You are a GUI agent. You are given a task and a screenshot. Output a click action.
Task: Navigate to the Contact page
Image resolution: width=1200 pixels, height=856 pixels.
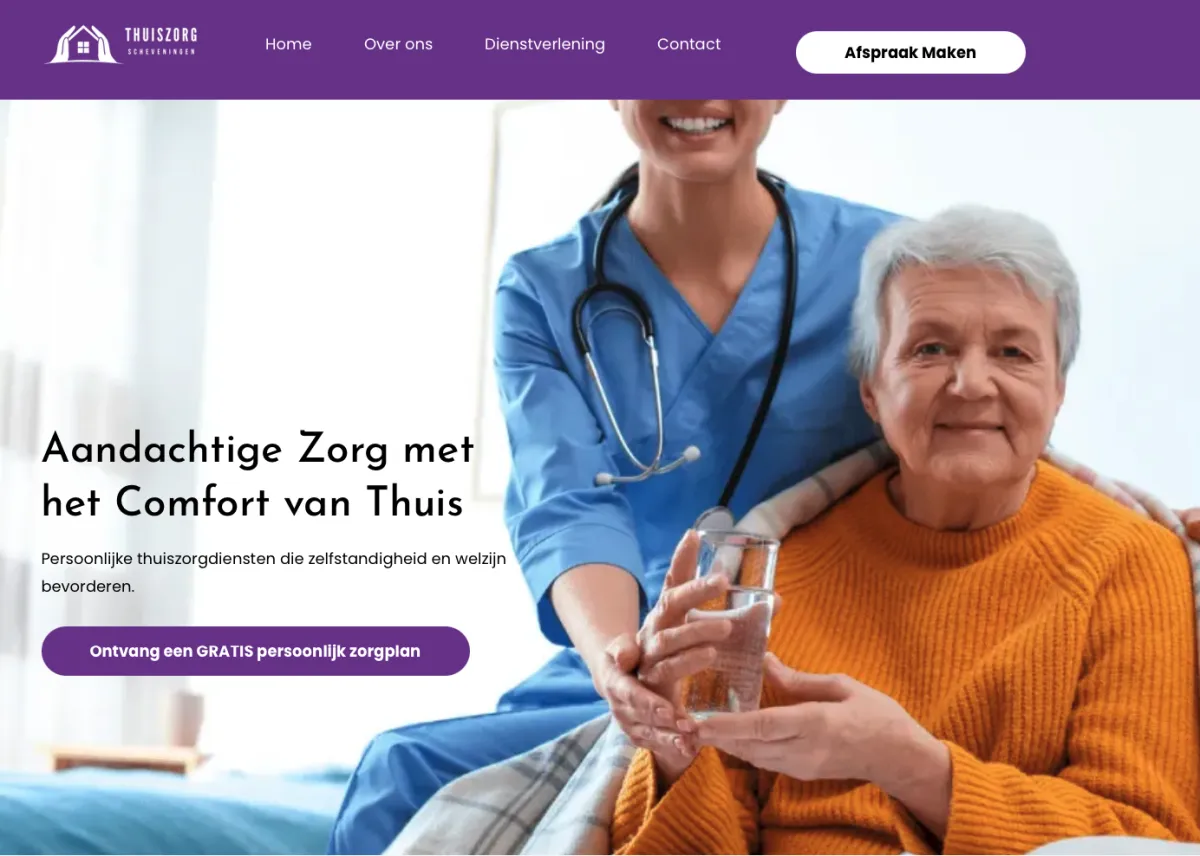(689, 44)
